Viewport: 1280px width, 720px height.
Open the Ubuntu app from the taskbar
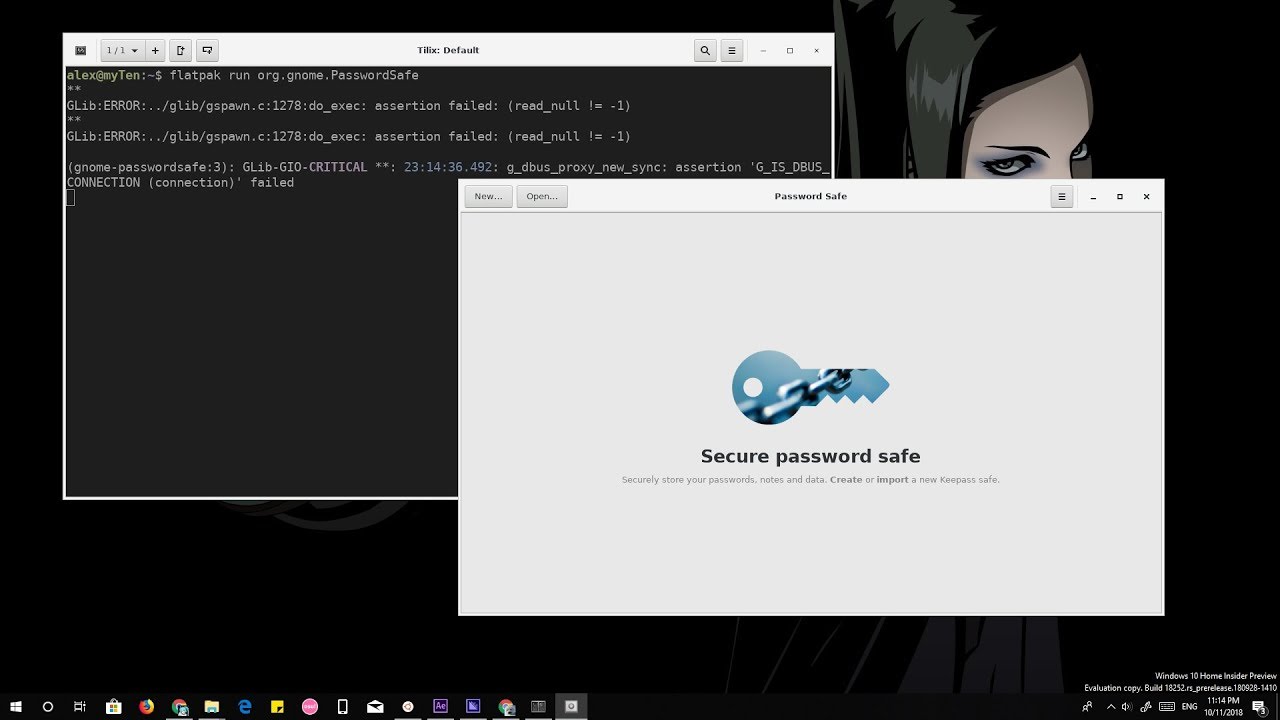tap(408, 706)
